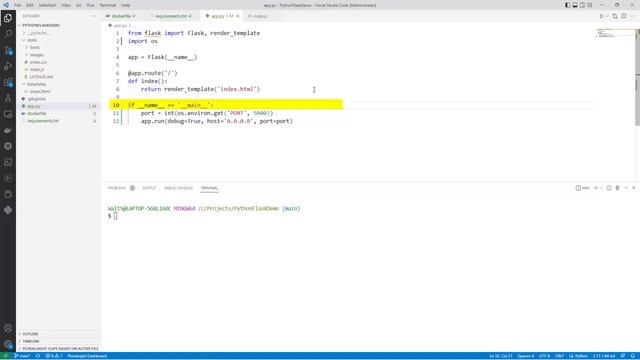Expand the TIMELINE section

30,341
